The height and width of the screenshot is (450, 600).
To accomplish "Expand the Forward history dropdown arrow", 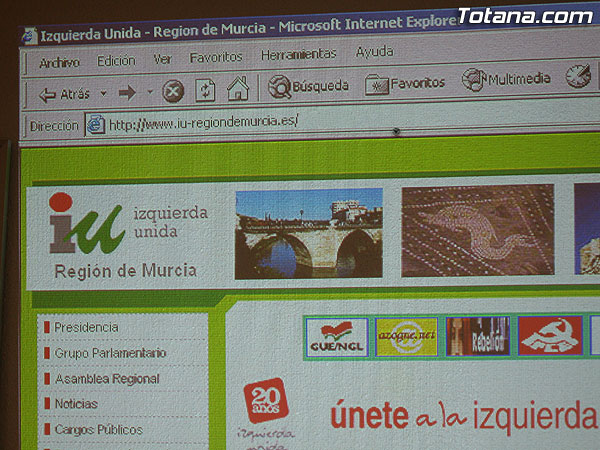I will 150,92.
